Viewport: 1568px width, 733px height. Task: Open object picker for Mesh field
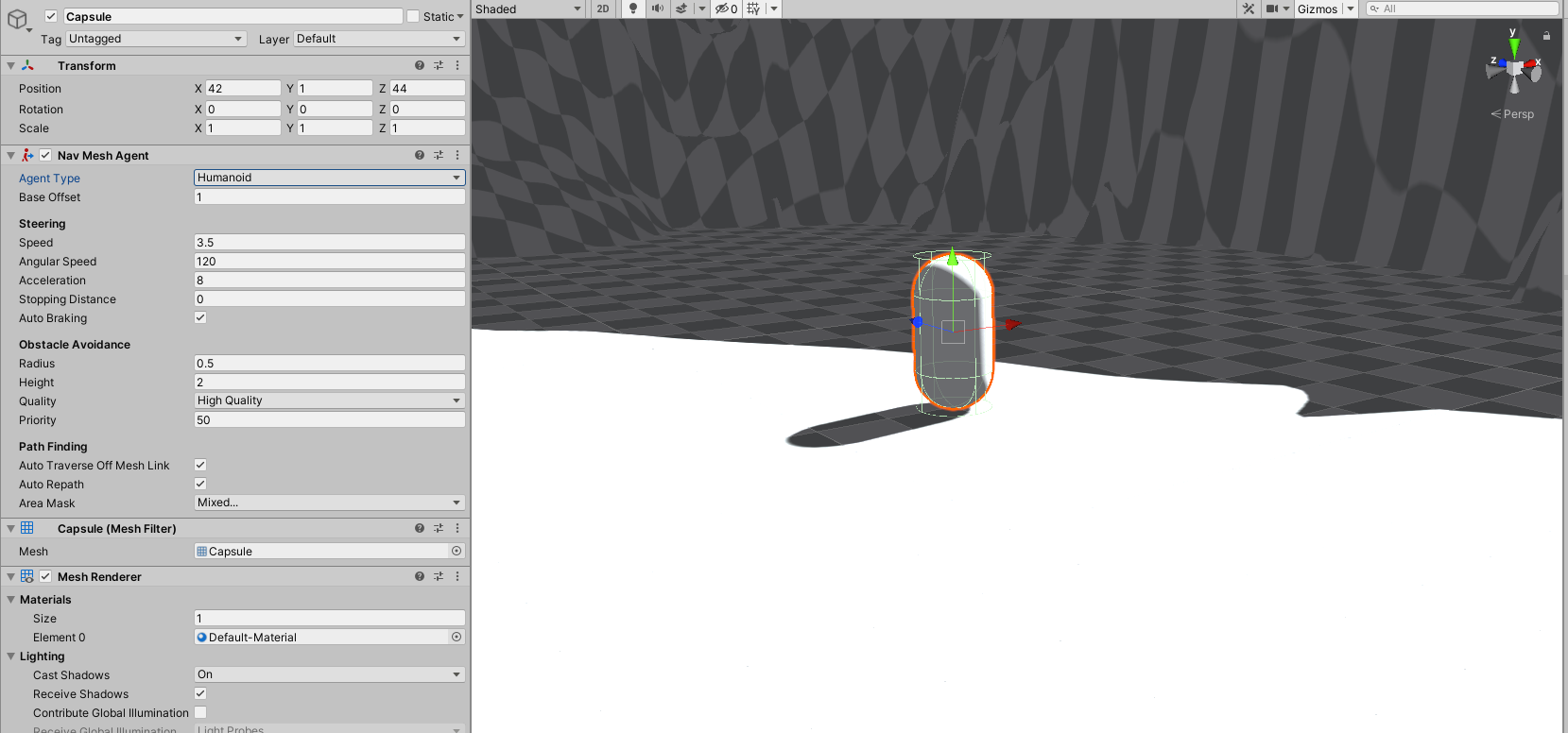(x=457, y=551)
